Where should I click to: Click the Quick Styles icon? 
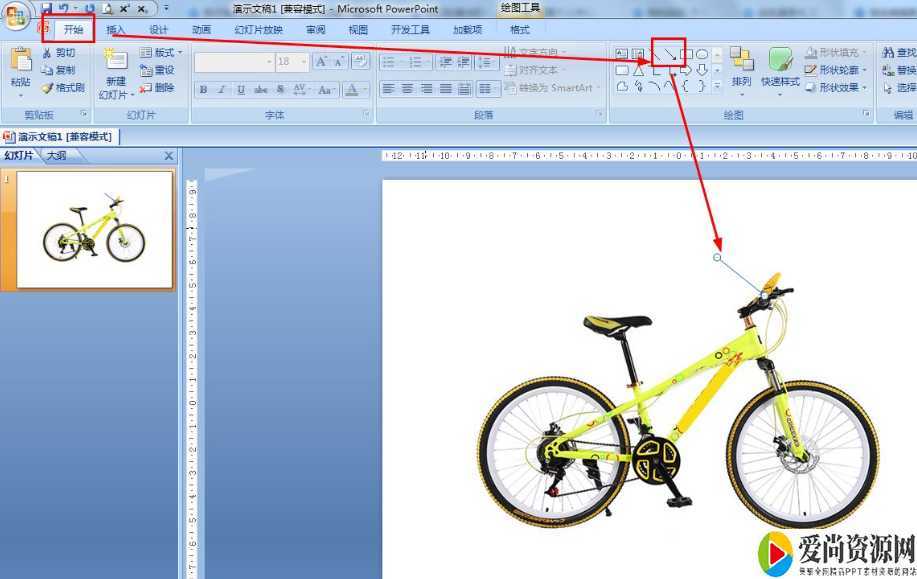(x=780, y=60)
